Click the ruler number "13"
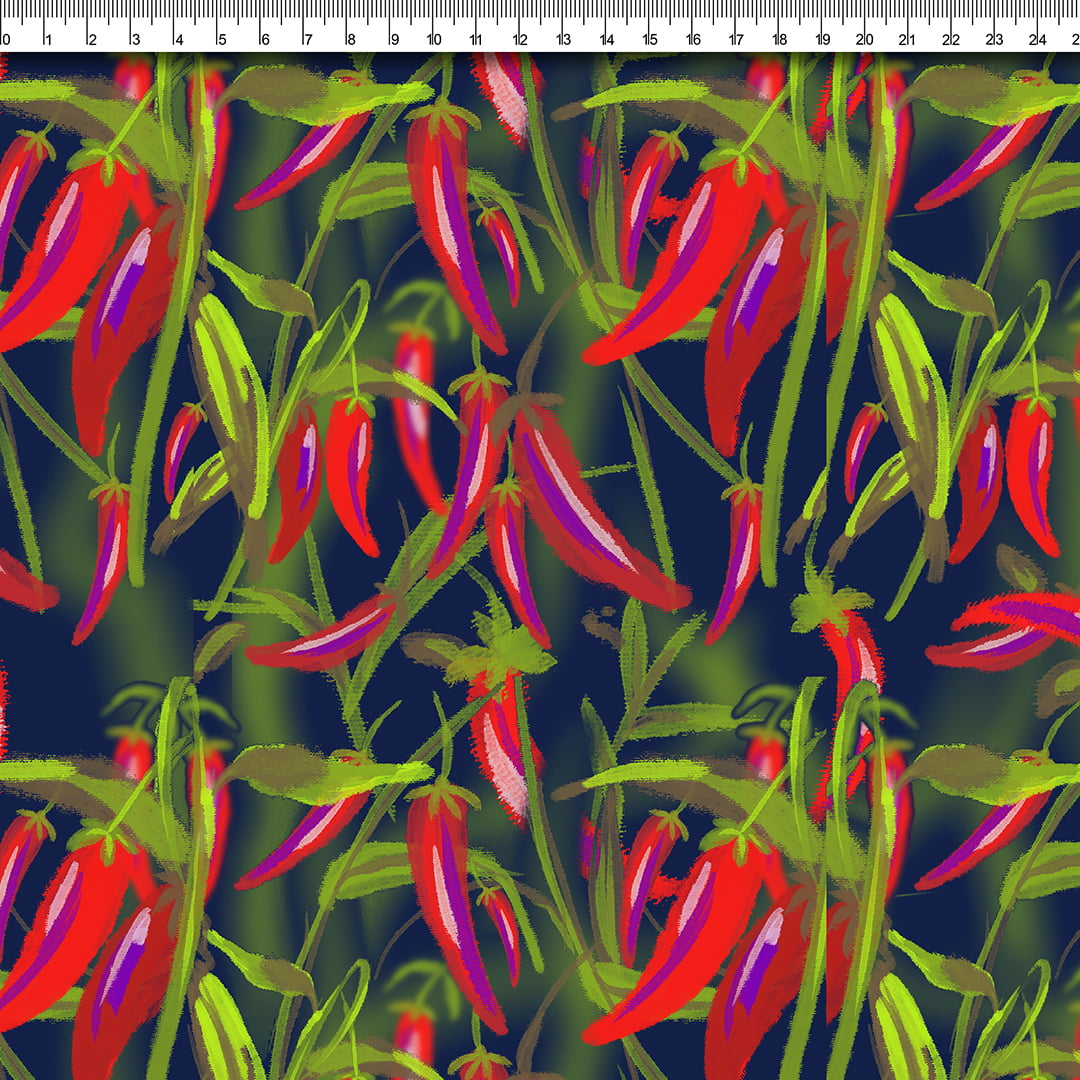Image resolution: width=1080 pixels, height=1080 pixels. 563,39
